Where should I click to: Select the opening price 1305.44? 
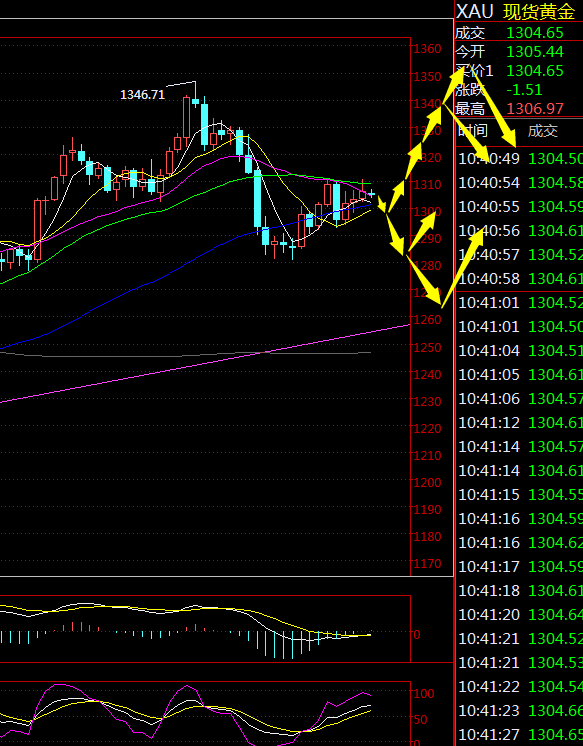coord(535,51)
